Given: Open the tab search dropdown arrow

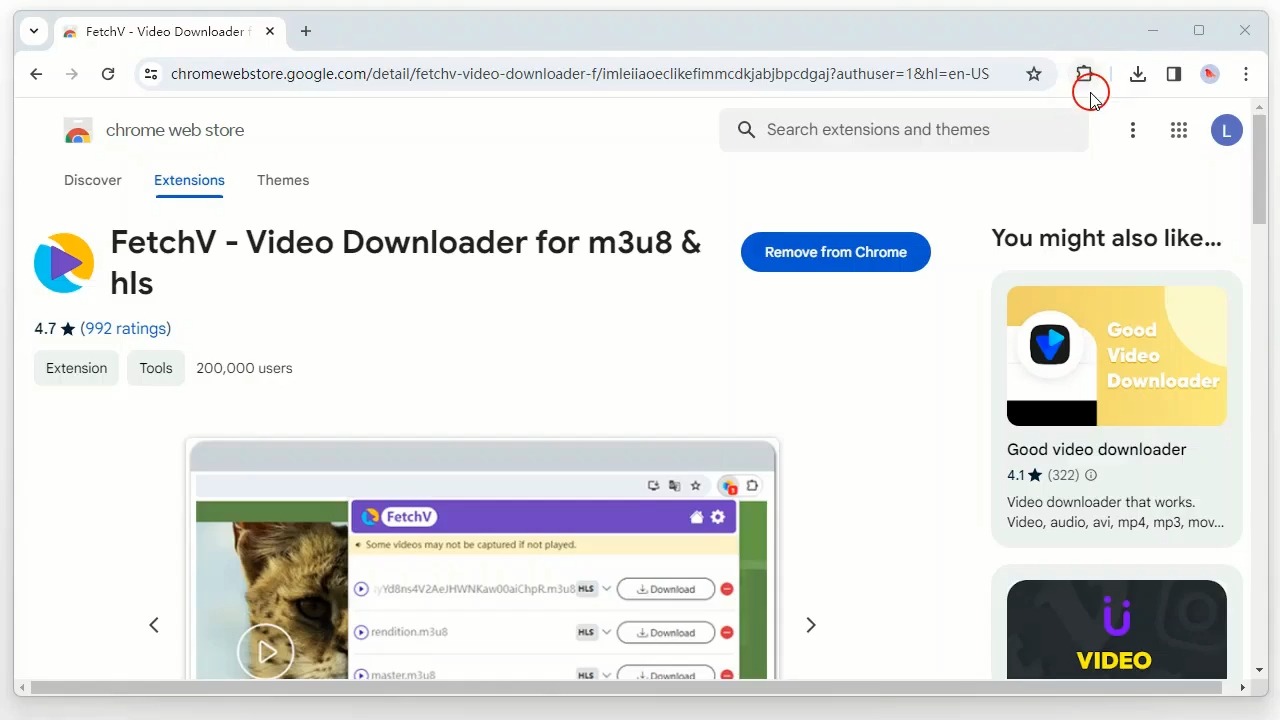Looking at the screenshot, I should (34, 31).
